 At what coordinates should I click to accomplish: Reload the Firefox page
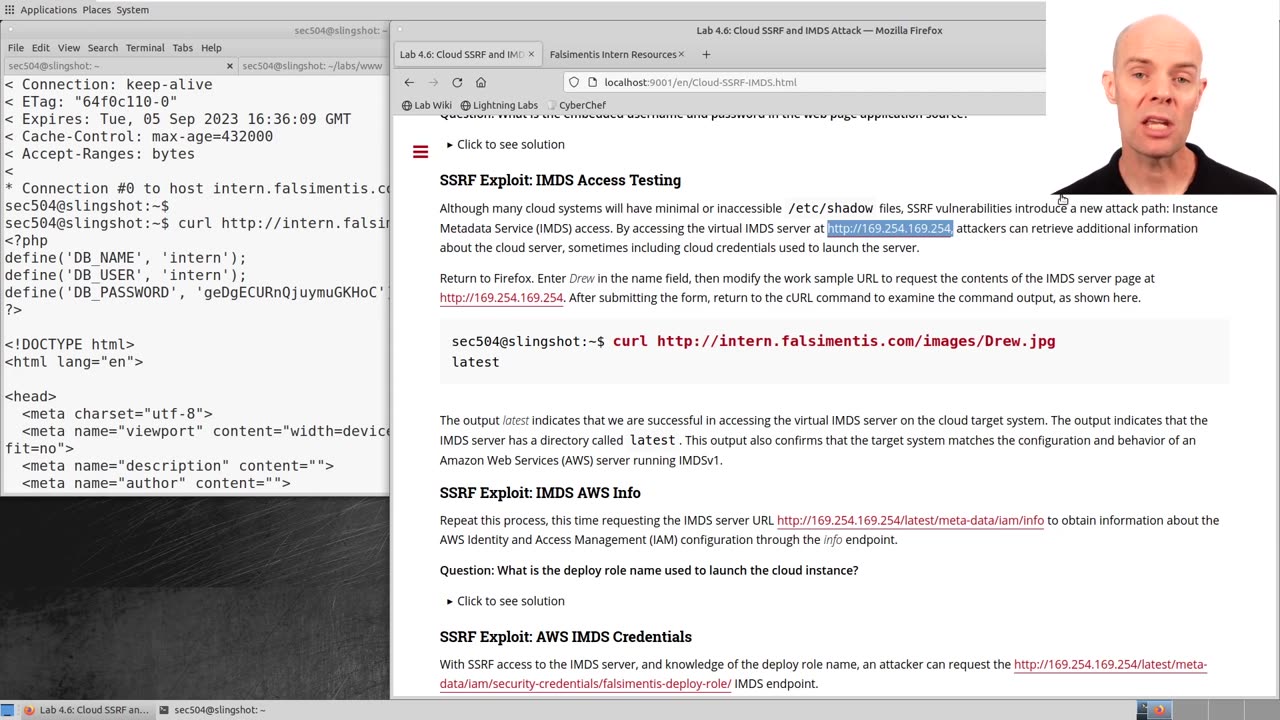tap(457, 82)
